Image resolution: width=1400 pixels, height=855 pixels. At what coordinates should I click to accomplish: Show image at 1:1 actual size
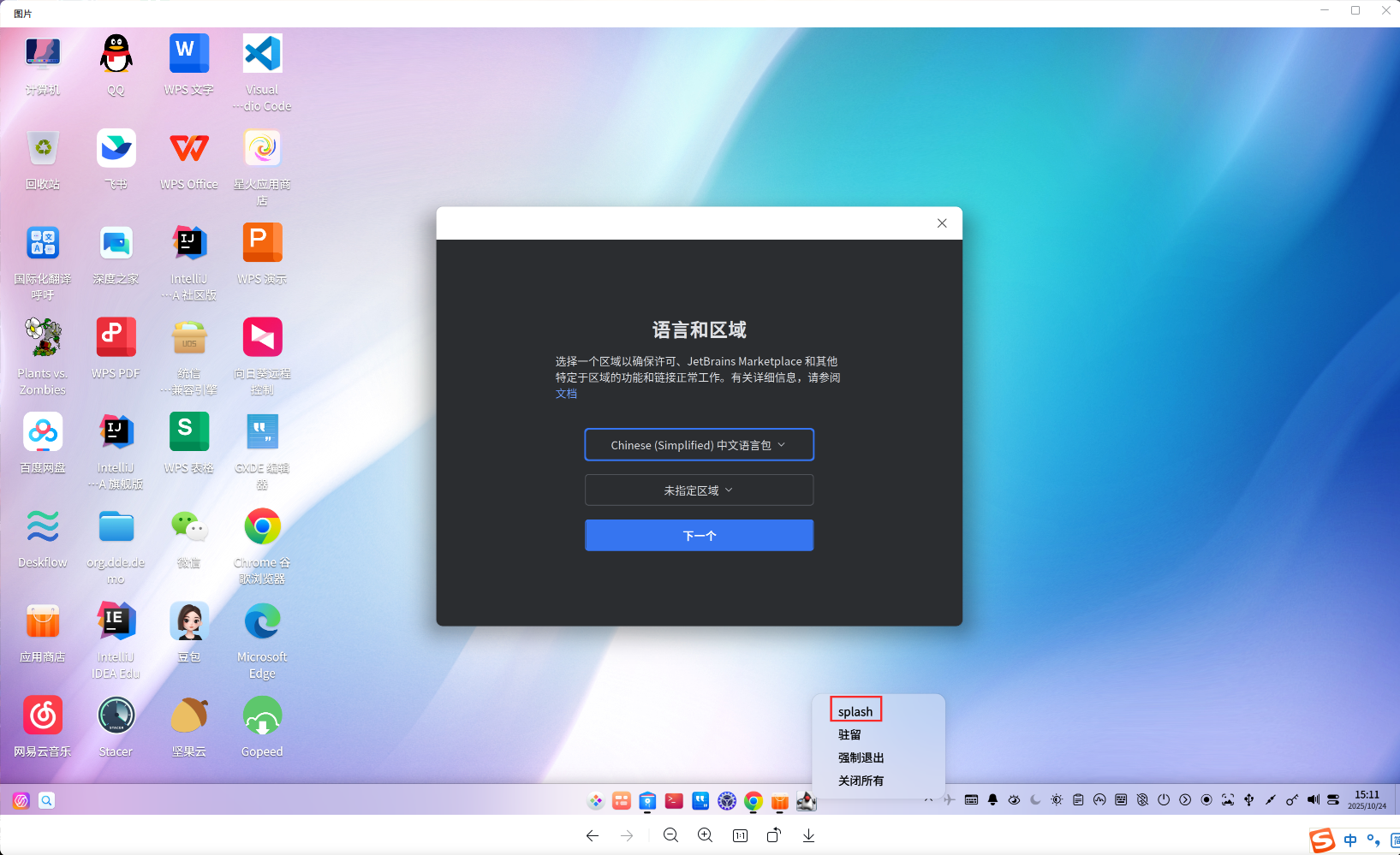coord(741,835)
